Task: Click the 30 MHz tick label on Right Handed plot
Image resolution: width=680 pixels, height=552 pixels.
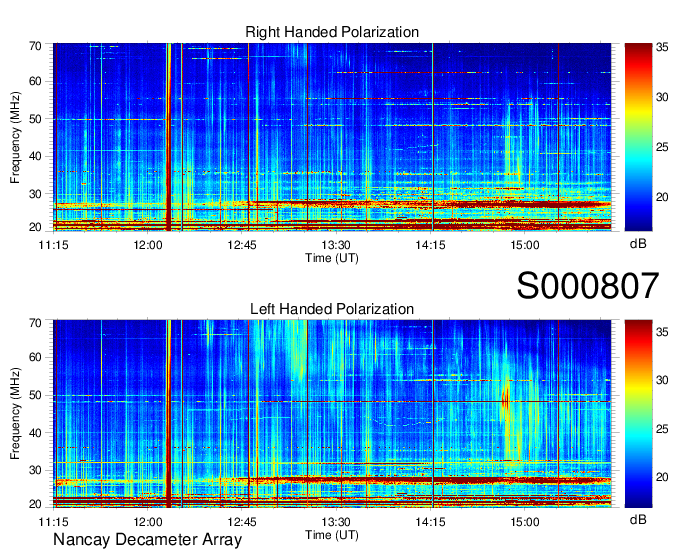Action: (35, 194)
